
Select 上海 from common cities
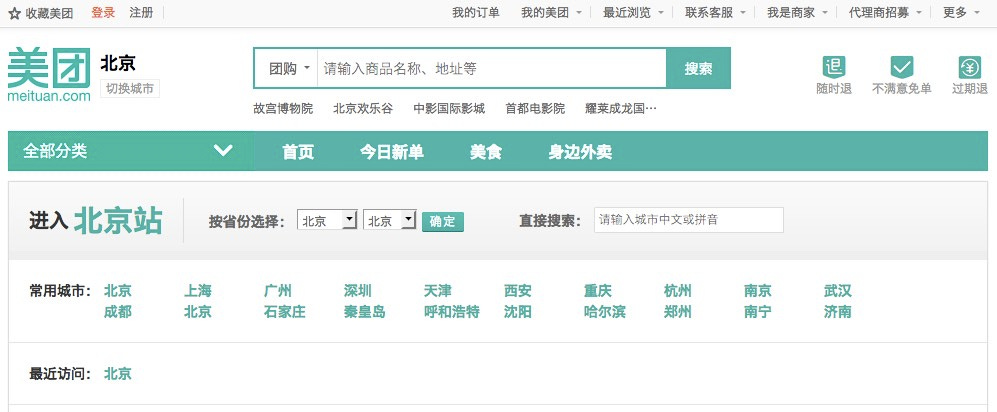pos(198,291)
